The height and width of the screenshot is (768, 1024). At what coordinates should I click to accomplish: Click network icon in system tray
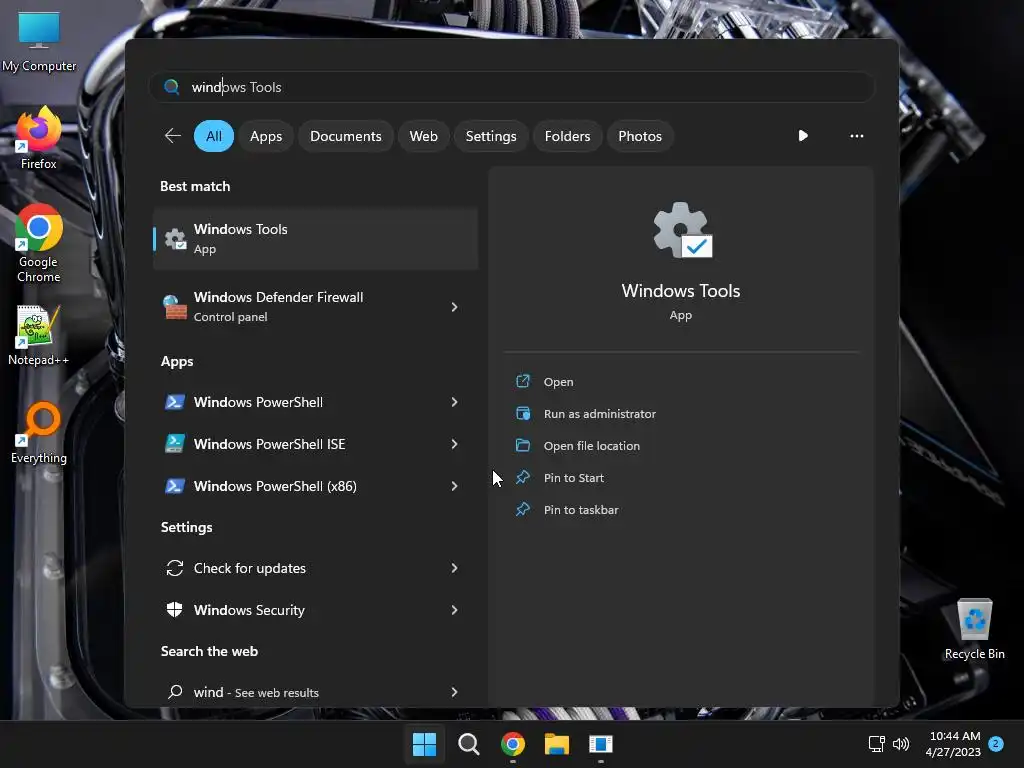pos(876,744)
